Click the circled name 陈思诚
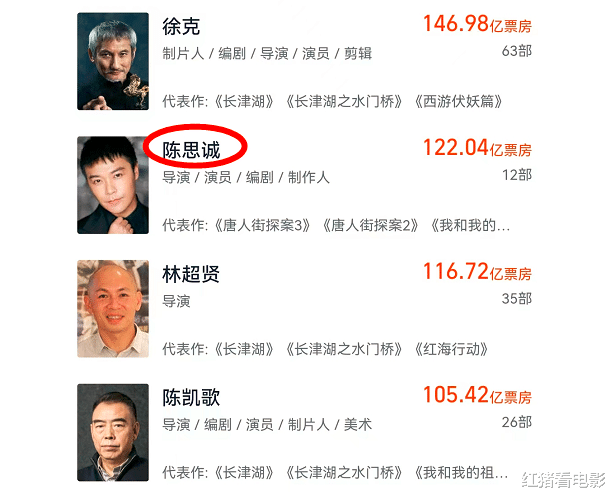This screenshot has width=614, height=499. click(191, 150)
